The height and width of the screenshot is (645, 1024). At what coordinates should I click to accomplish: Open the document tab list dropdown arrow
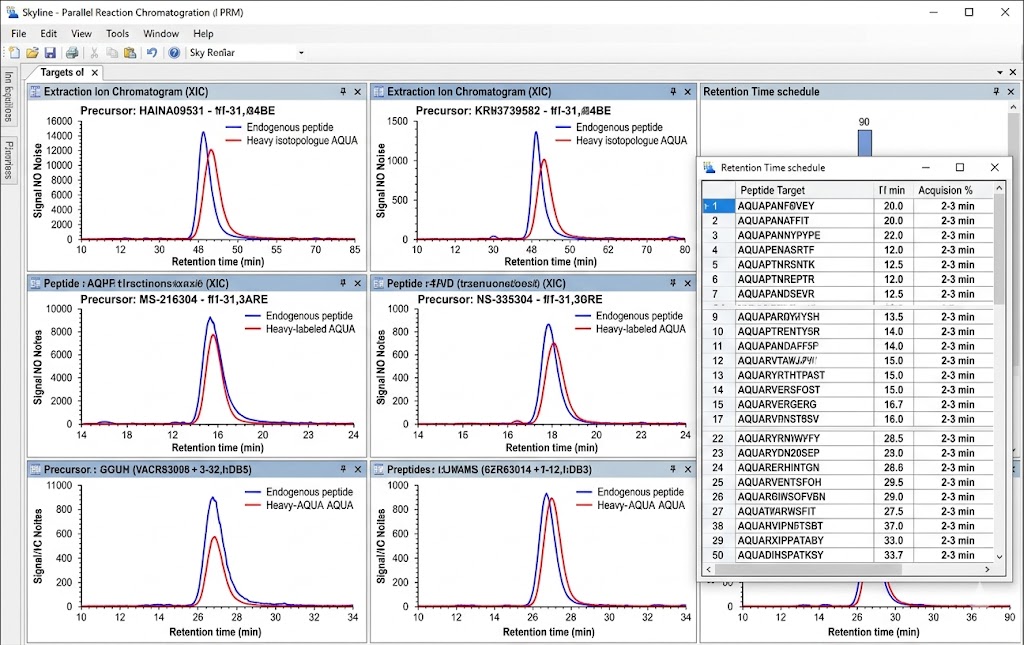click(x=1000, y=72)
